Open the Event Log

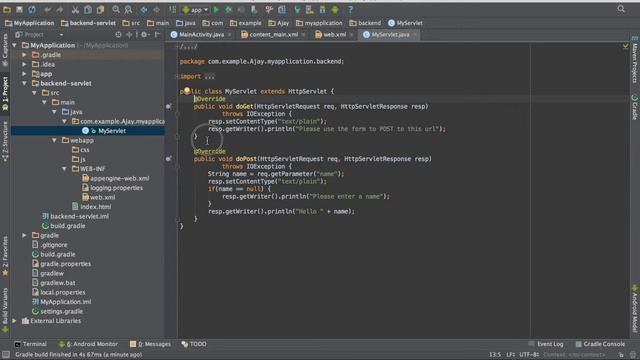coord(546,344)
